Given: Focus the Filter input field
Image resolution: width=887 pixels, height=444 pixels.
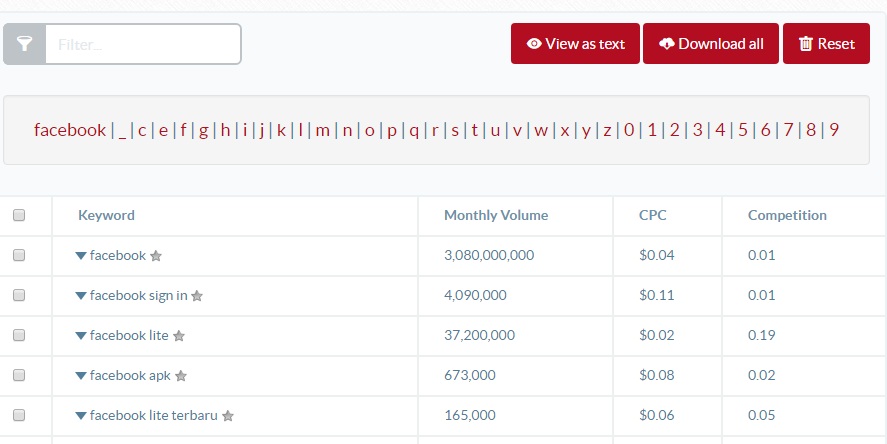Looking at the screenshot, I should click(143, 44).
